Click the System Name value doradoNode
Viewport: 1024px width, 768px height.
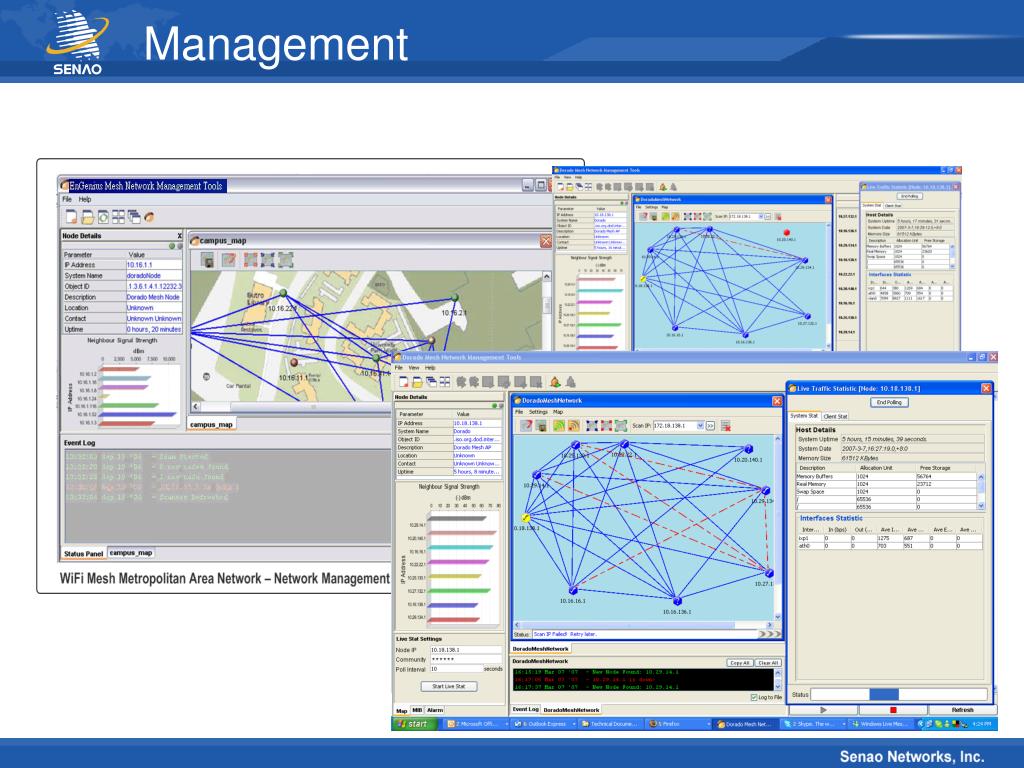[x=153, y=276]
